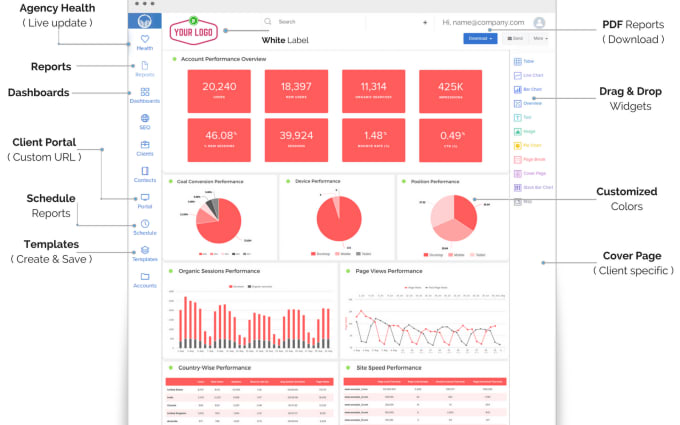The height and width of the screenshot is (425, 680).
Task: Click the Account Performance Overview title
Action: (223, 59)
